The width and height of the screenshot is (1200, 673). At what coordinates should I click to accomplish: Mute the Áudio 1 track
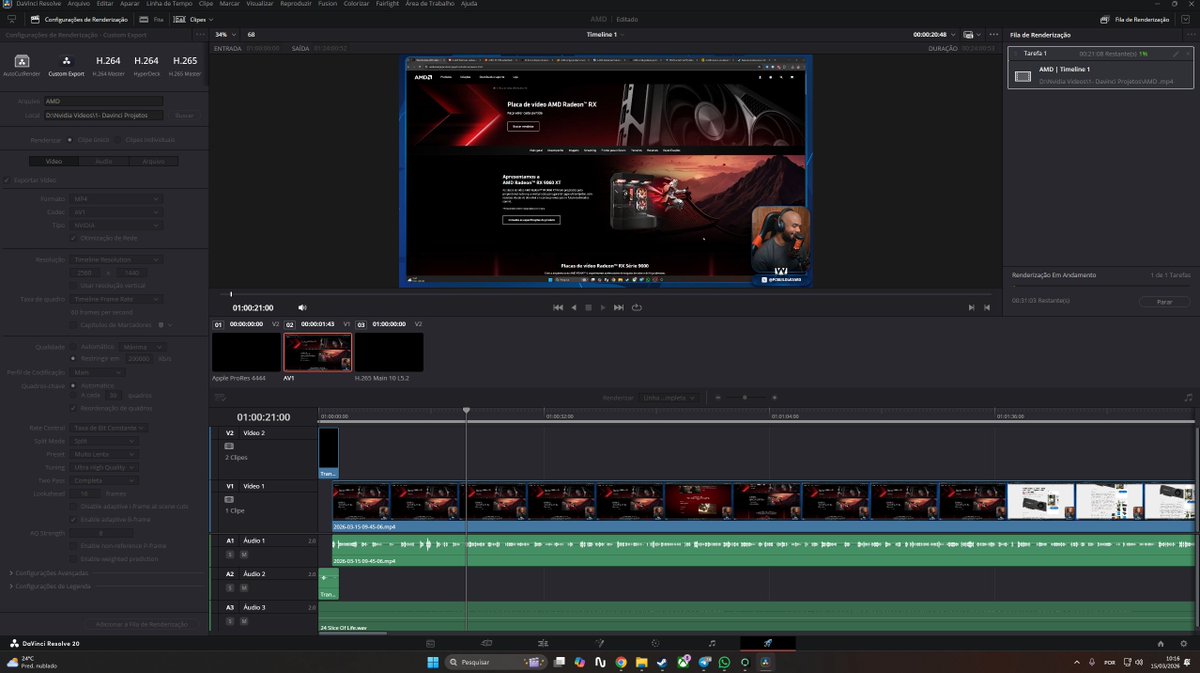tap(243, 554)
